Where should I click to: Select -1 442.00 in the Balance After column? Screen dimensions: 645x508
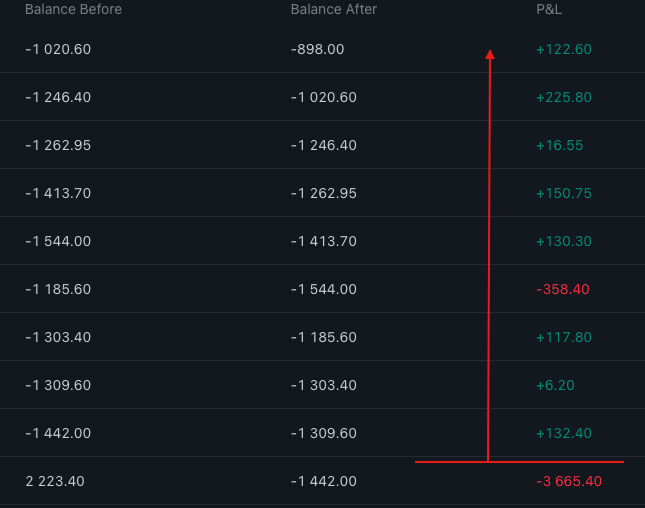323,481
